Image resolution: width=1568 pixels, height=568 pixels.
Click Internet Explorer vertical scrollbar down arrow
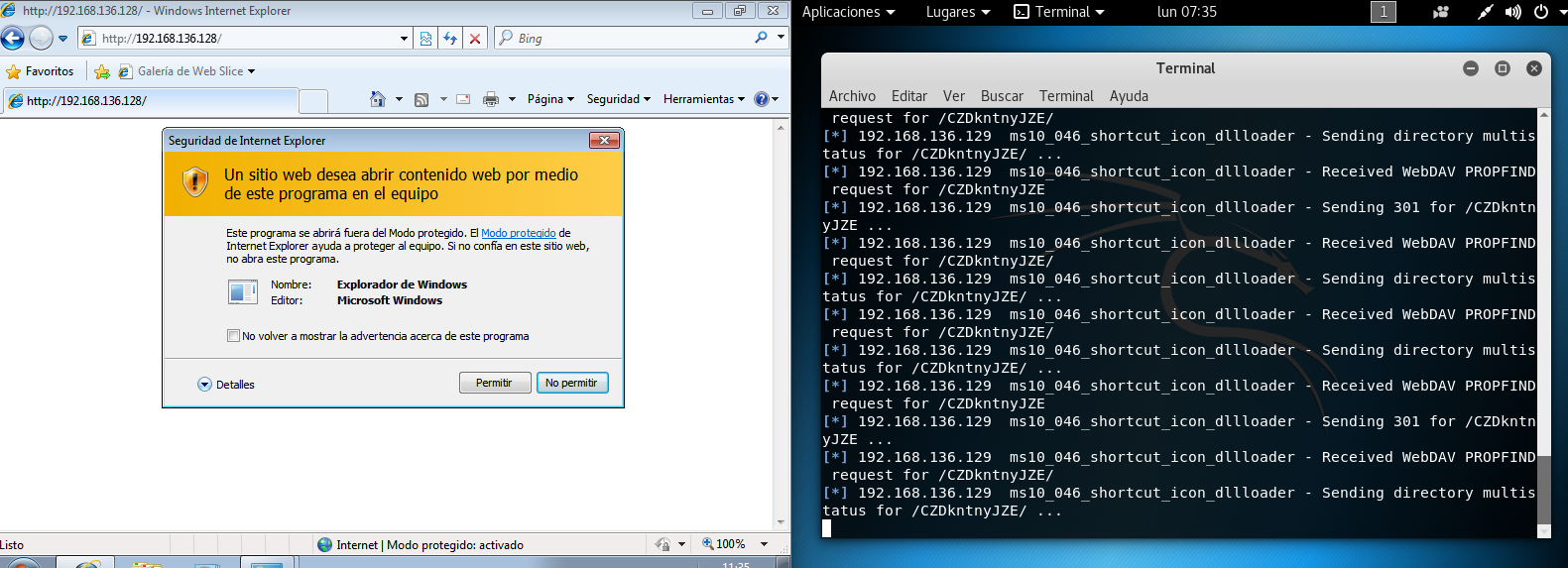point(782,522)
